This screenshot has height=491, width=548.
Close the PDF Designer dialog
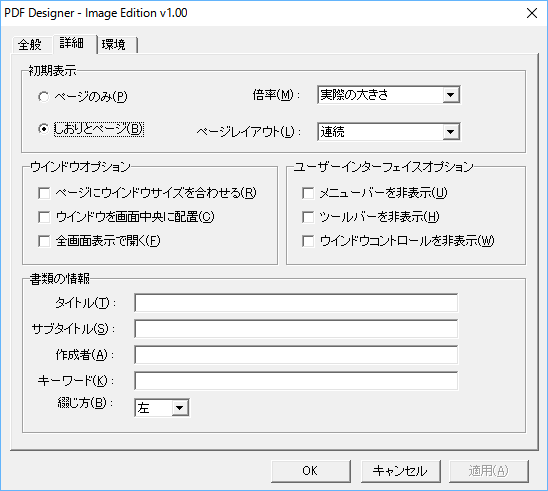pos(532,13)
